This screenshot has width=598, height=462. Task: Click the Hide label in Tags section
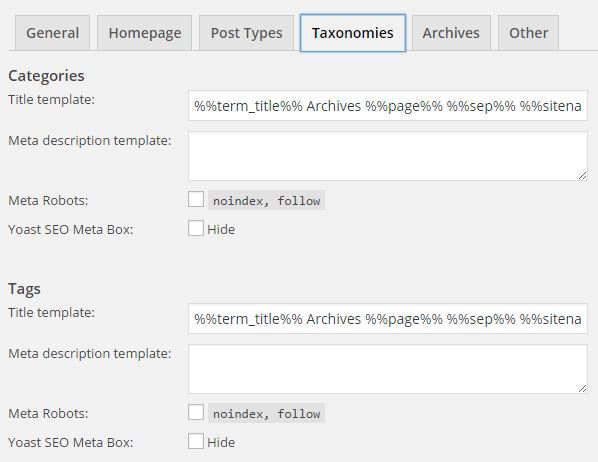[x=221, y=442]
